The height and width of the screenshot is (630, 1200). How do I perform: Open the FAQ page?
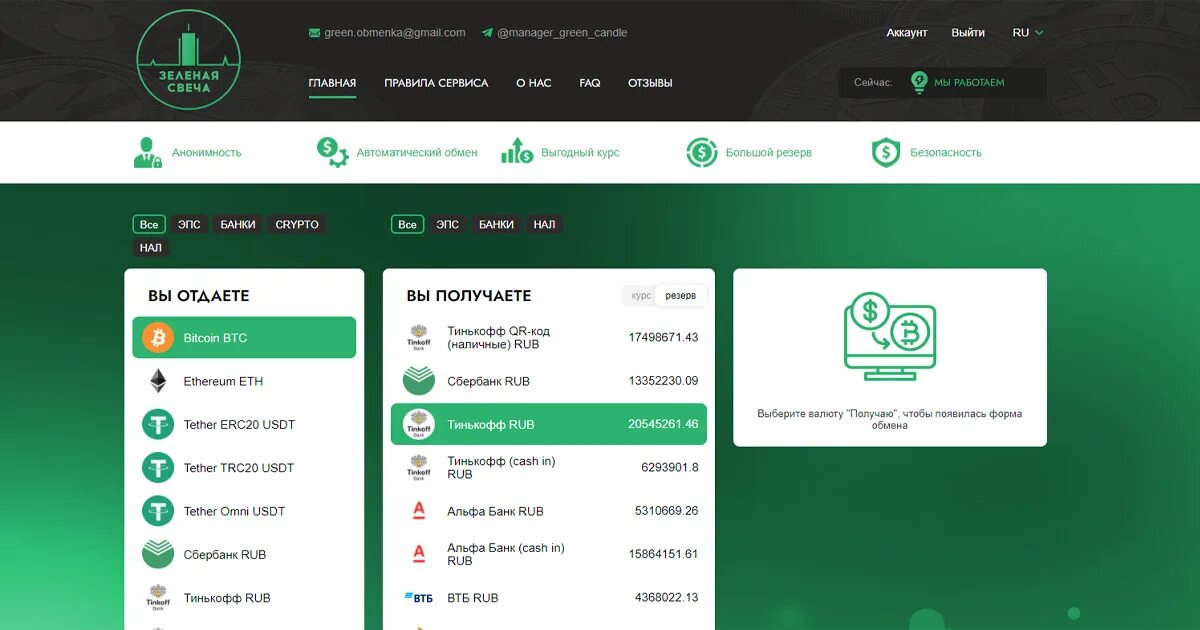(x=590, y=83)
